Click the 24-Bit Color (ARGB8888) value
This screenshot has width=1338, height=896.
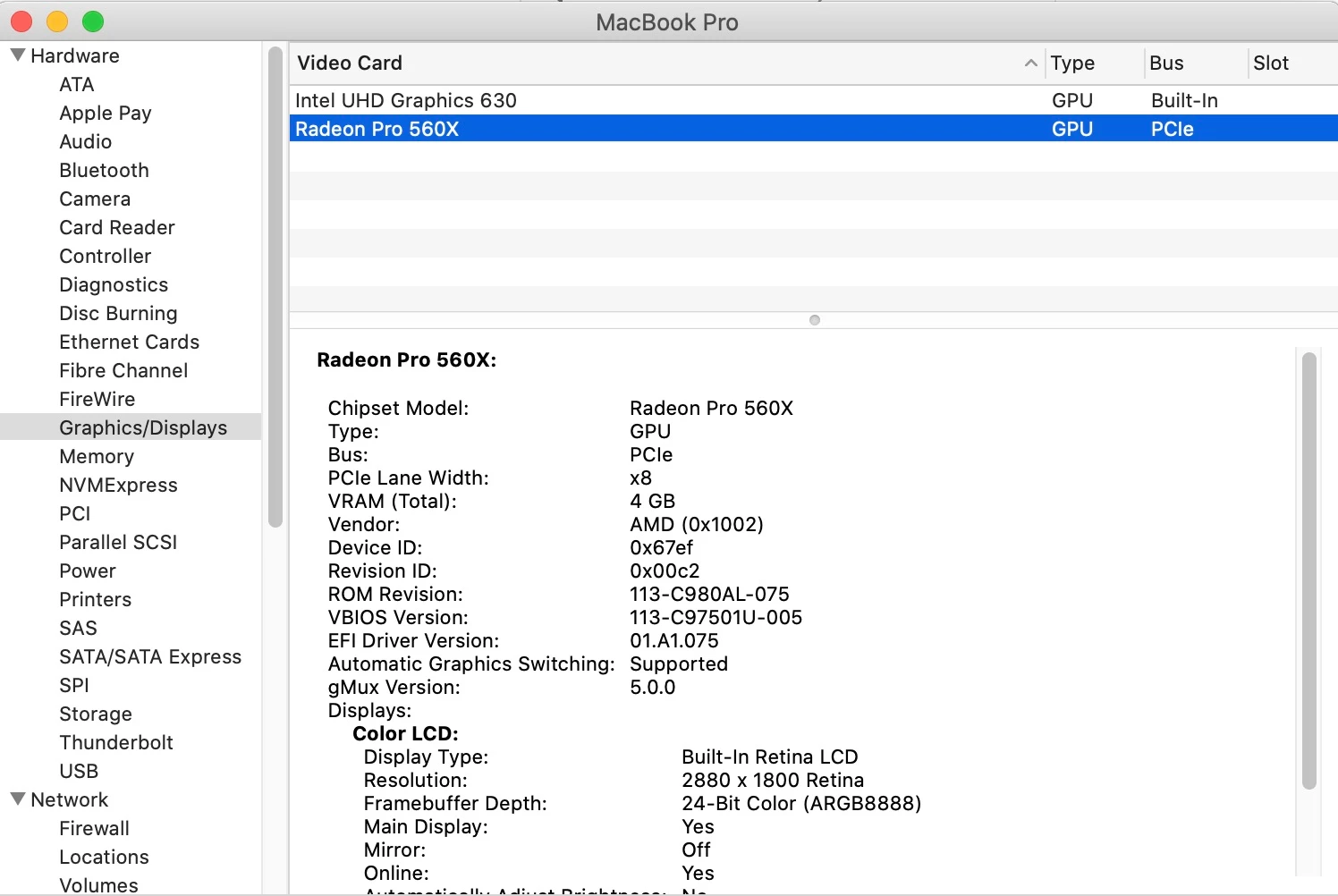tap(801, 803)
